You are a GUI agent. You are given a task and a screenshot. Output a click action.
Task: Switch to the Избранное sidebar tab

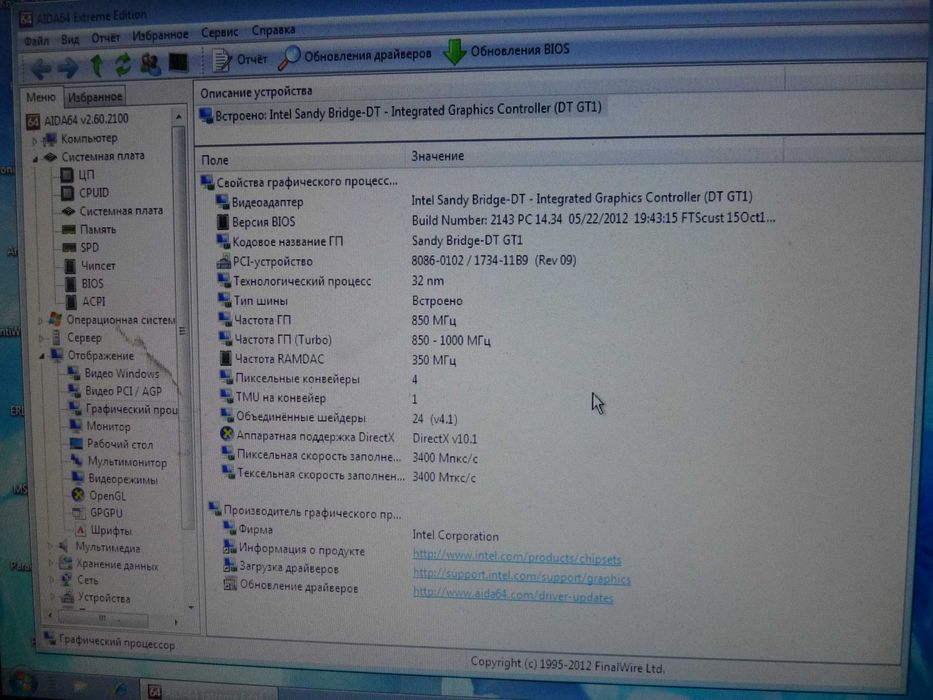click(x=95, y=96)
